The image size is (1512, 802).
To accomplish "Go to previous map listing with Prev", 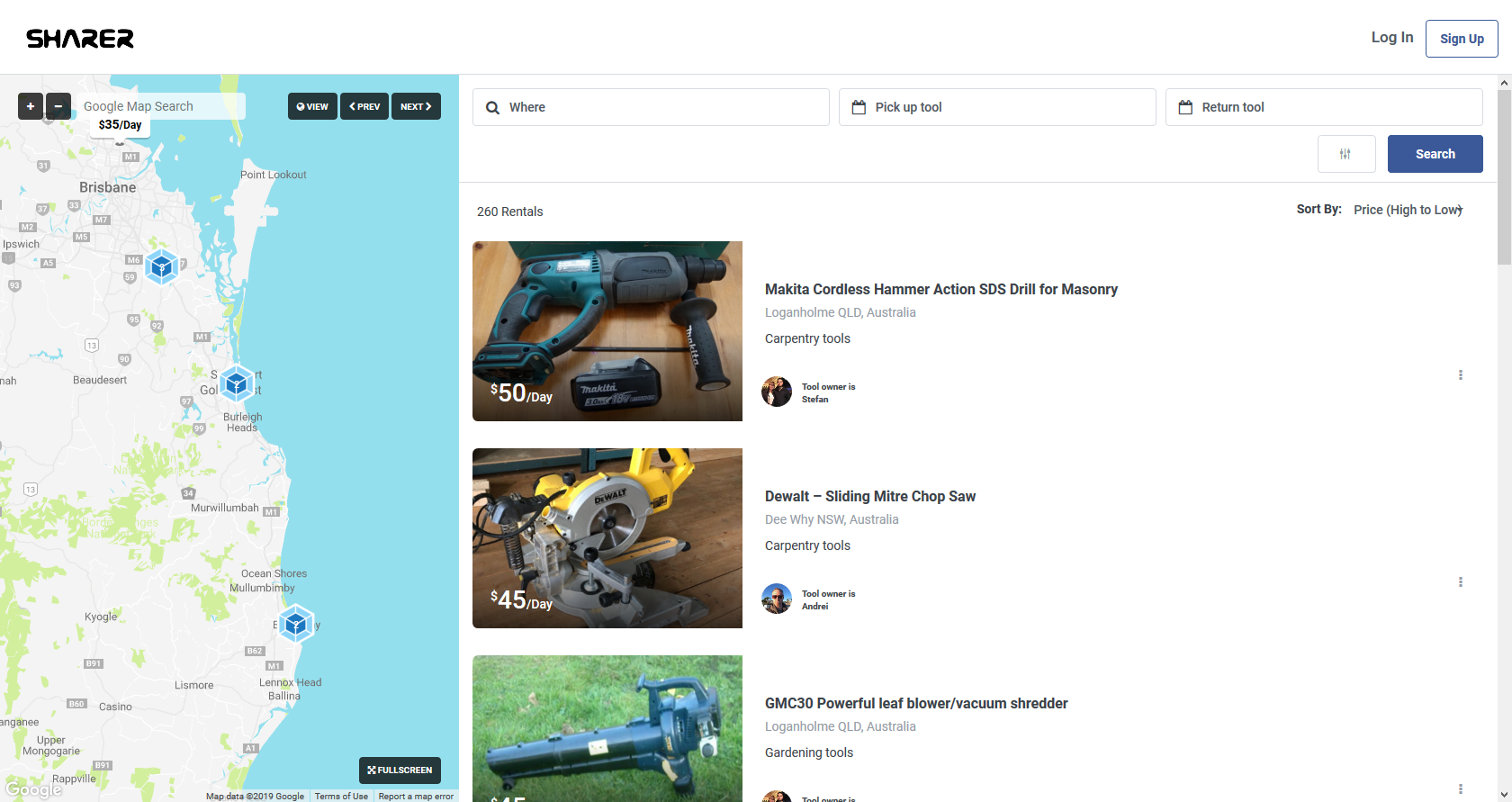I will [364, 106].
